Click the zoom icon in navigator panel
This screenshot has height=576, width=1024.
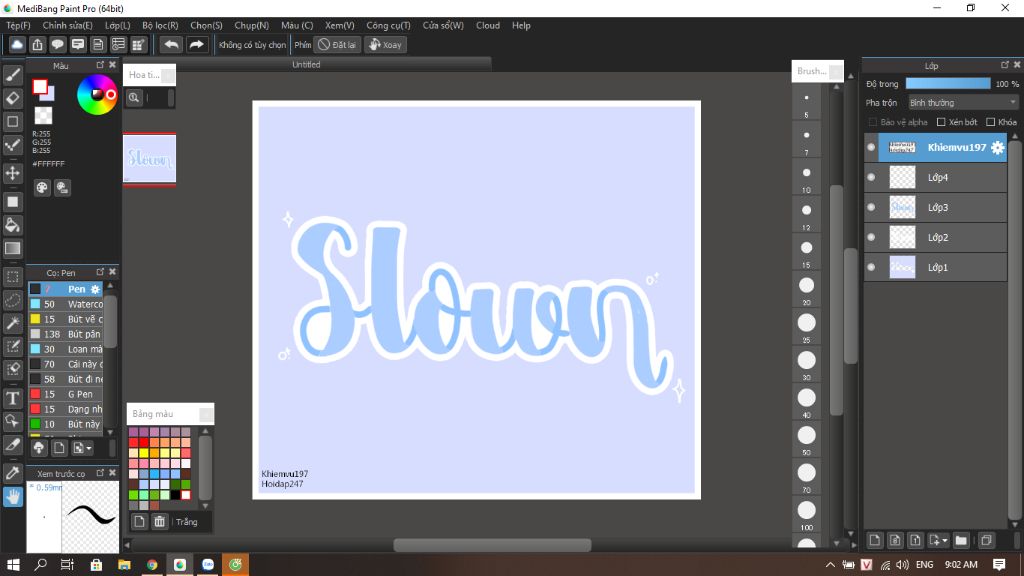coord(134,98)
